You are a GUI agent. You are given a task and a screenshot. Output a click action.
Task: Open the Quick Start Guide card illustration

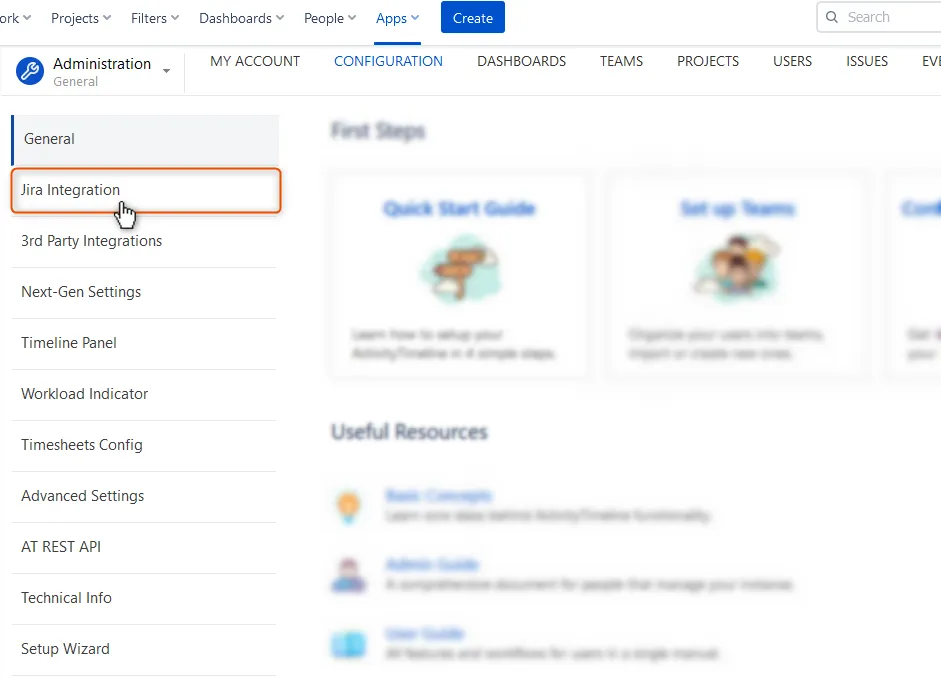point(459,268)
